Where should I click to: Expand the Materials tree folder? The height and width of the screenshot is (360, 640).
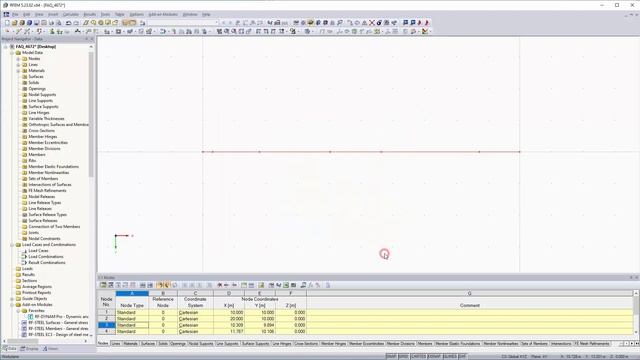[x=18, y=71]
